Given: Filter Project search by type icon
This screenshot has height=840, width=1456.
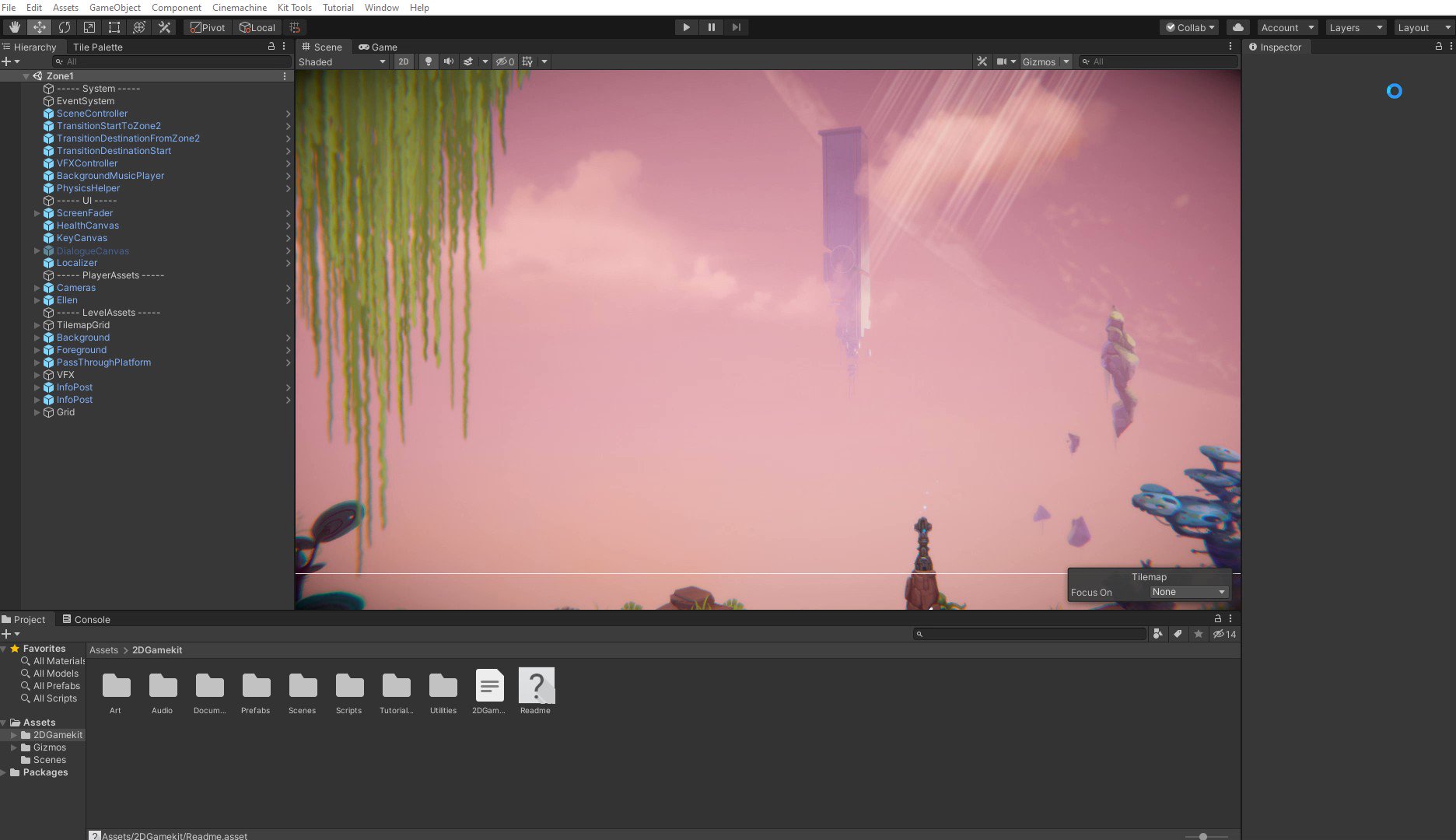Looking at the screenshot, I should point(1158,634).
